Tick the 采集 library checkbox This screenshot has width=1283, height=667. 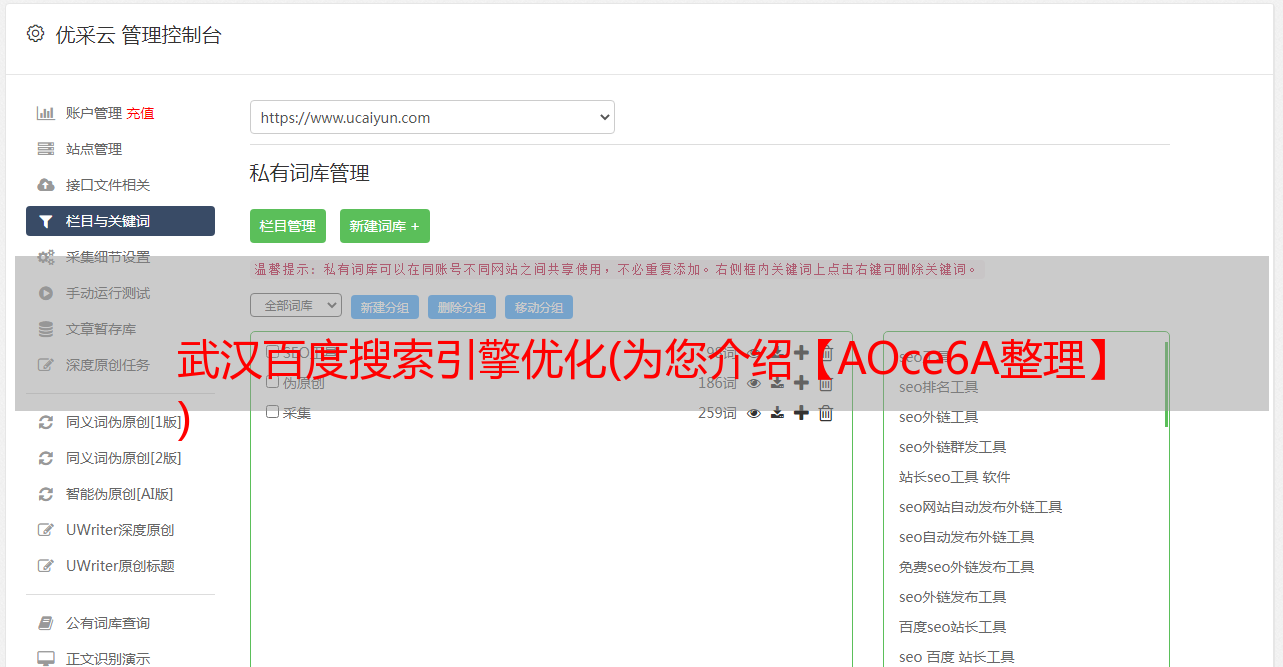point(272,412)
